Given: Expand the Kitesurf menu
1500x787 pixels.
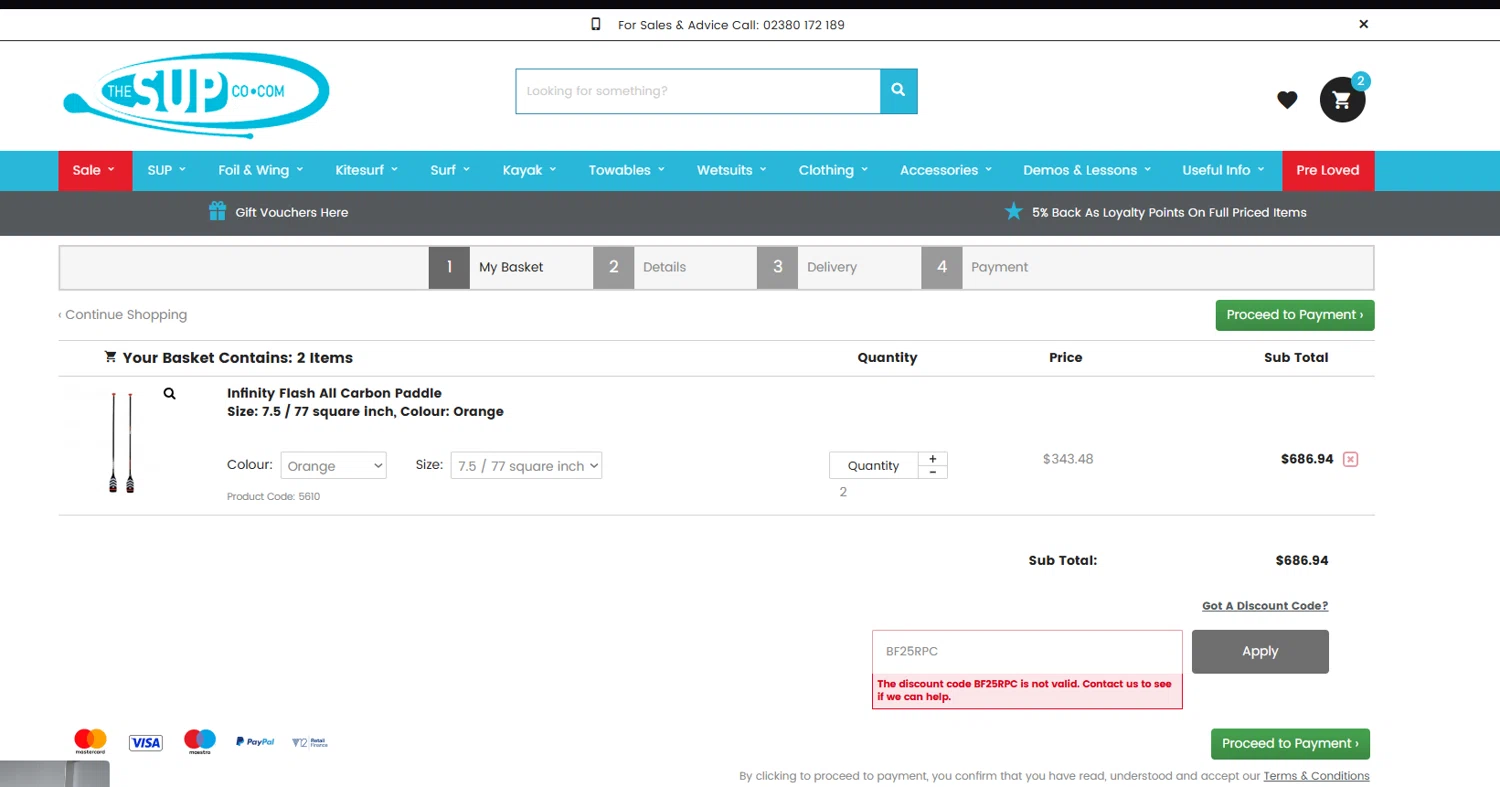Looking at the screenshot, I should click(366, 170).
